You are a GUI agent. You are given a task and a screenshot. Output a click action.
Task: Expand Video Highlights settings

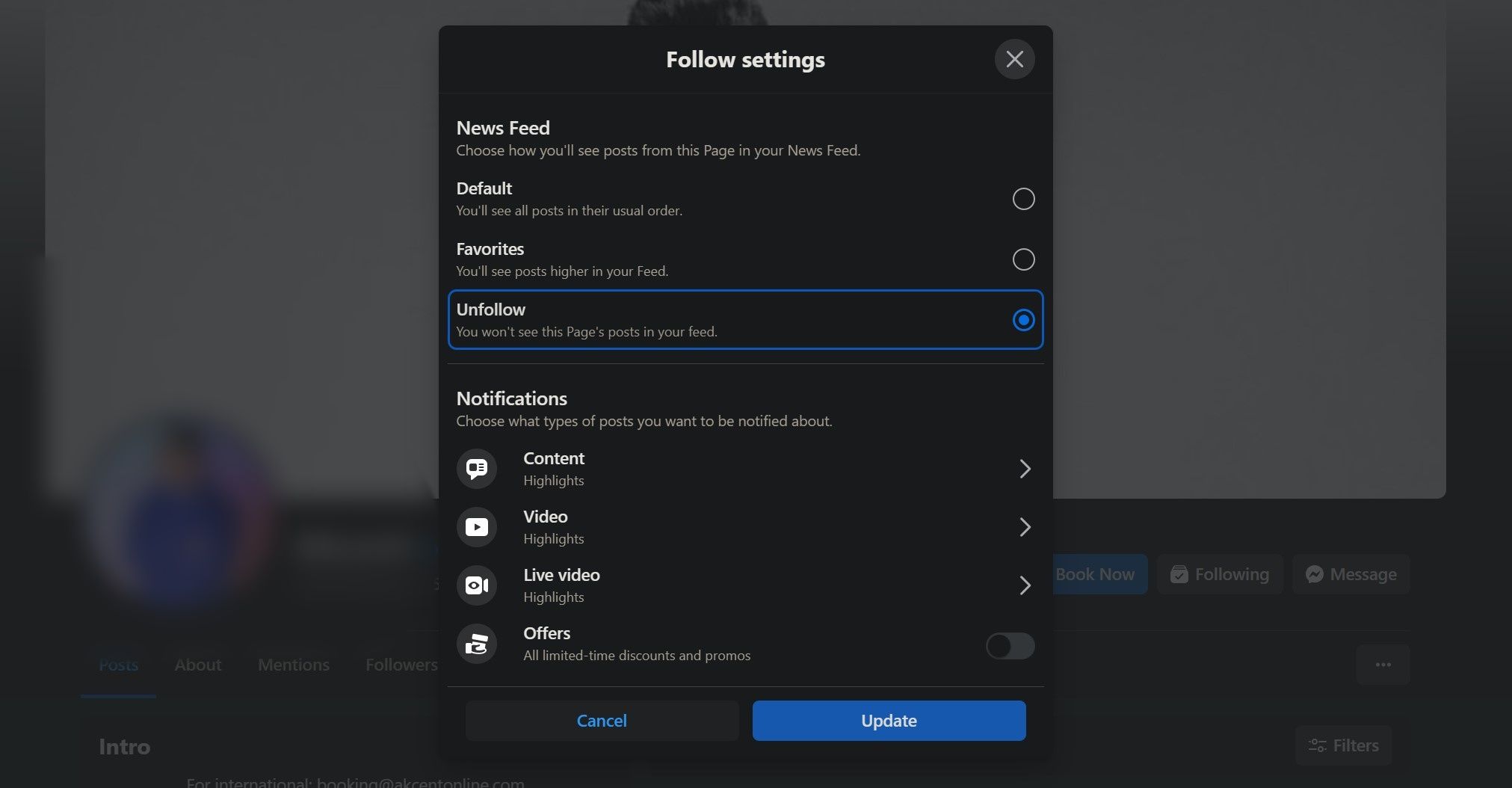(1025, 526)
